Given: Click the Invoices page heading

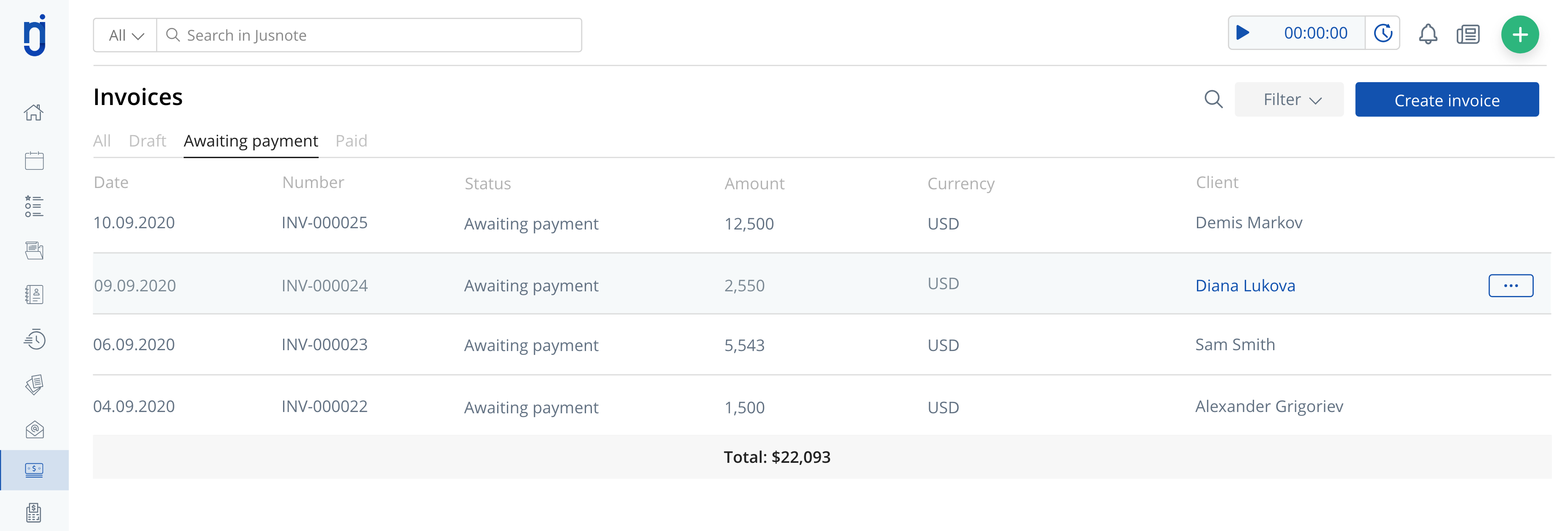Looking at the screenshot, I should tap(138, 97).
